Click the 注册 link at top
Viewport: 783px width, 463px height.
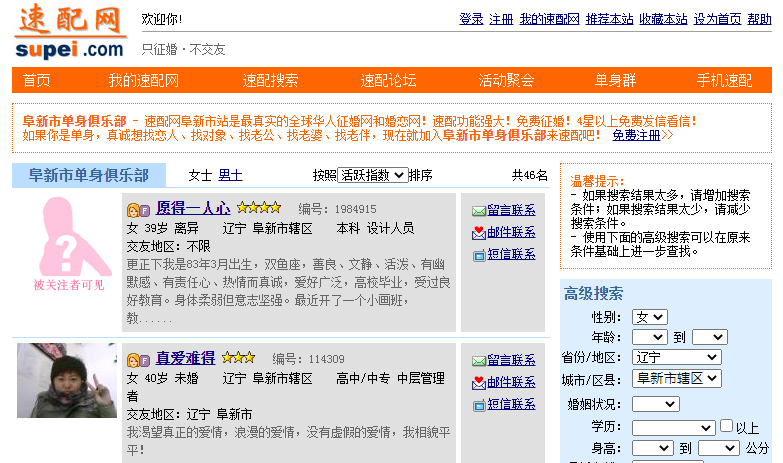point(501,19)
